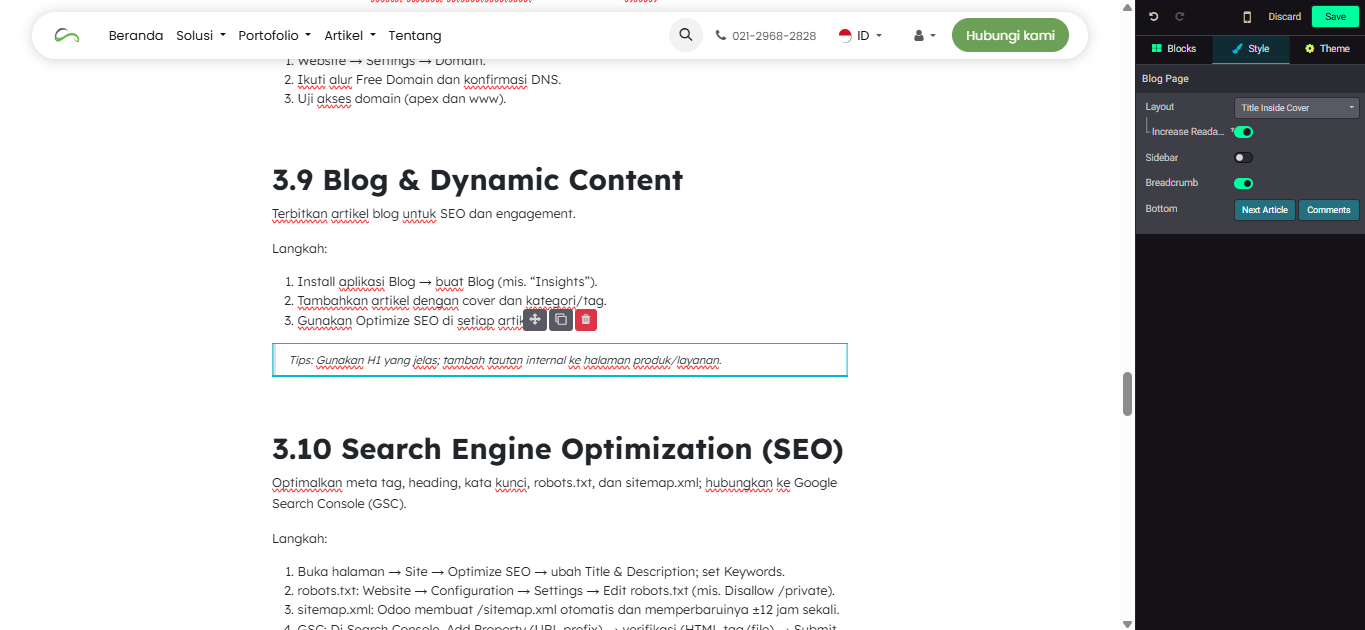This screenshot has height=630, width=1365.
Task: Click the move block handle icon
Action: point(535,319)
